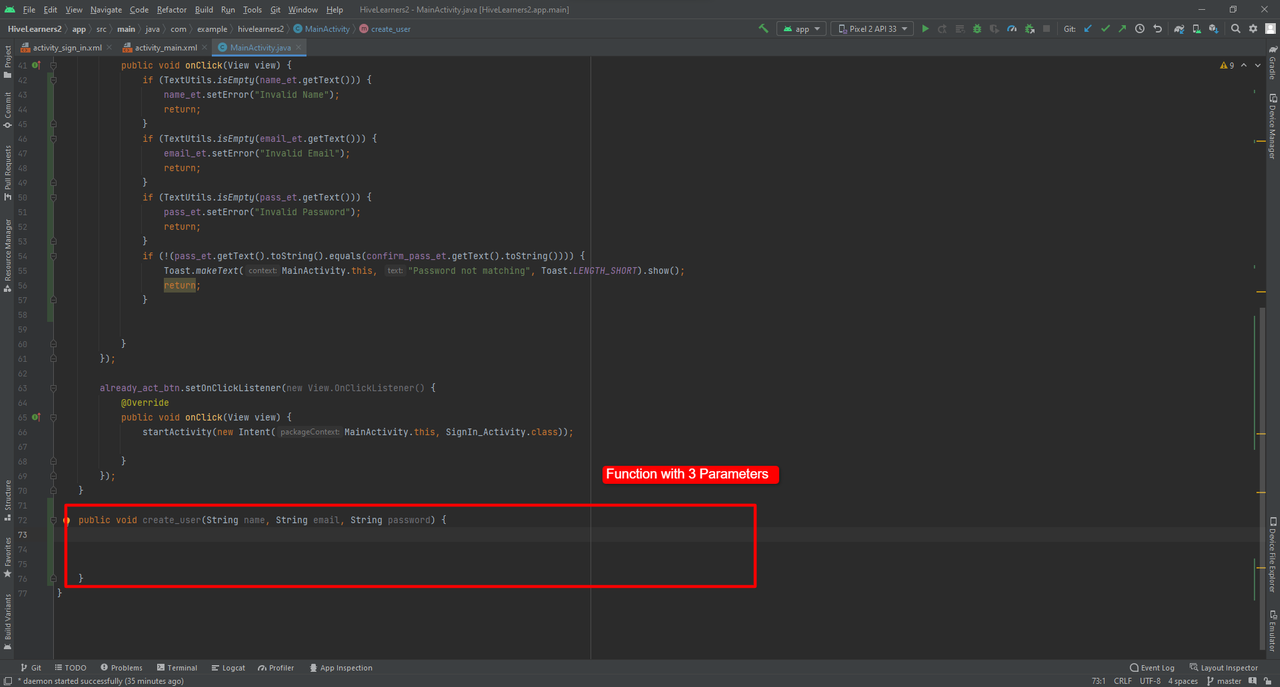The width and height of the screenshot is (1280, 687).
Task: Collapse create_user fold at line 72
Action: (54, 520)
